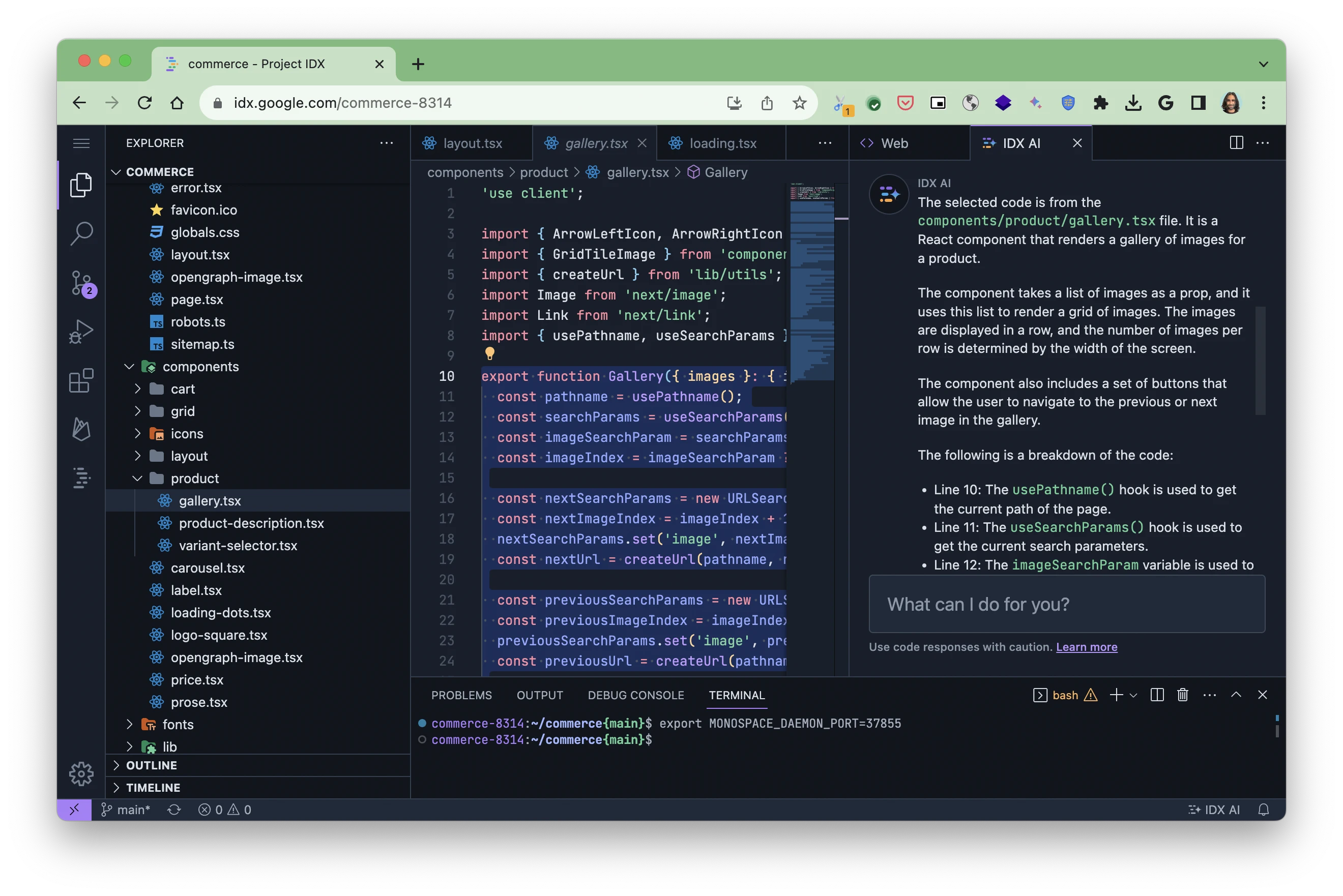Open the new terminal launch profile dropdown
This screenshot has height=896, width=1343.
1134,696
